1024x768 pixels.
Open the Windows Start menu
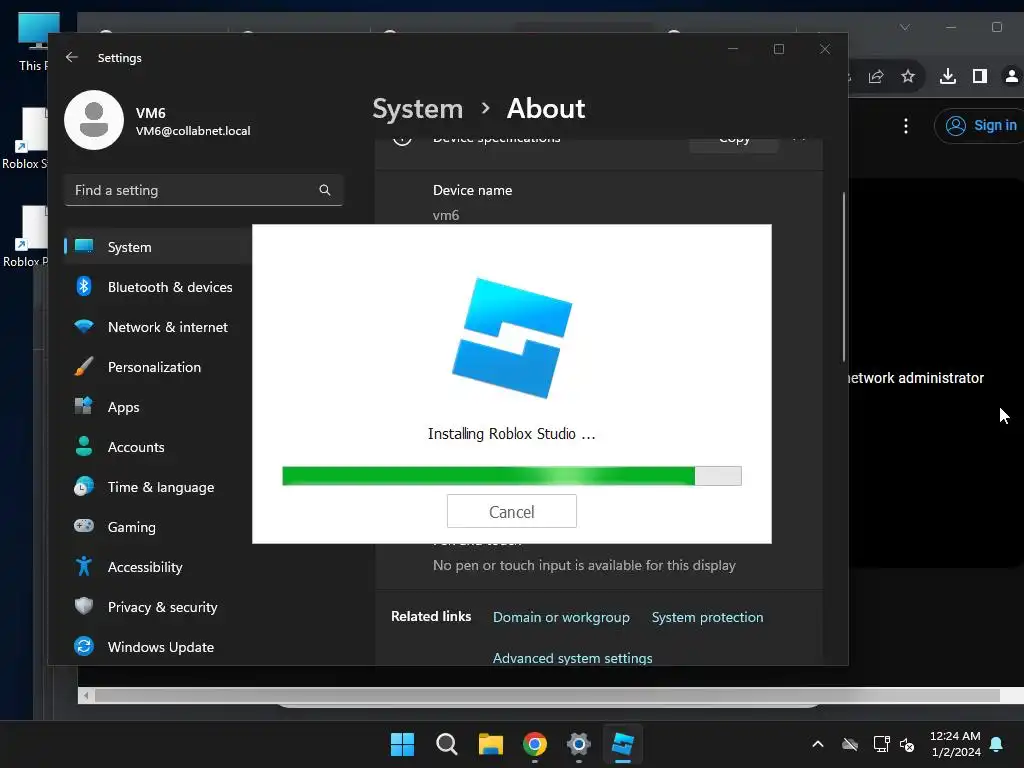click(402, 744)
